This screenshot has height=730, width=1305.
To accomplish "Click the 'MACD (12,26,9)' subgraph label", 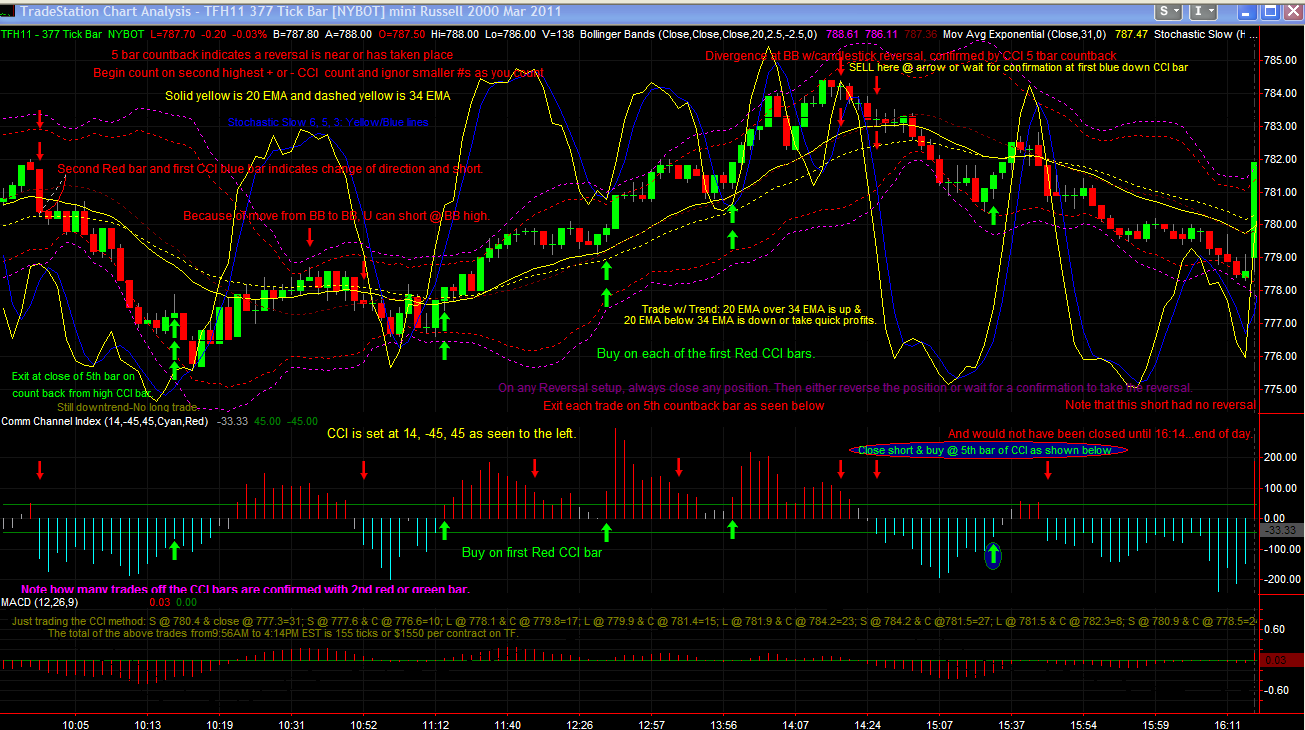I will click(39, 603).
